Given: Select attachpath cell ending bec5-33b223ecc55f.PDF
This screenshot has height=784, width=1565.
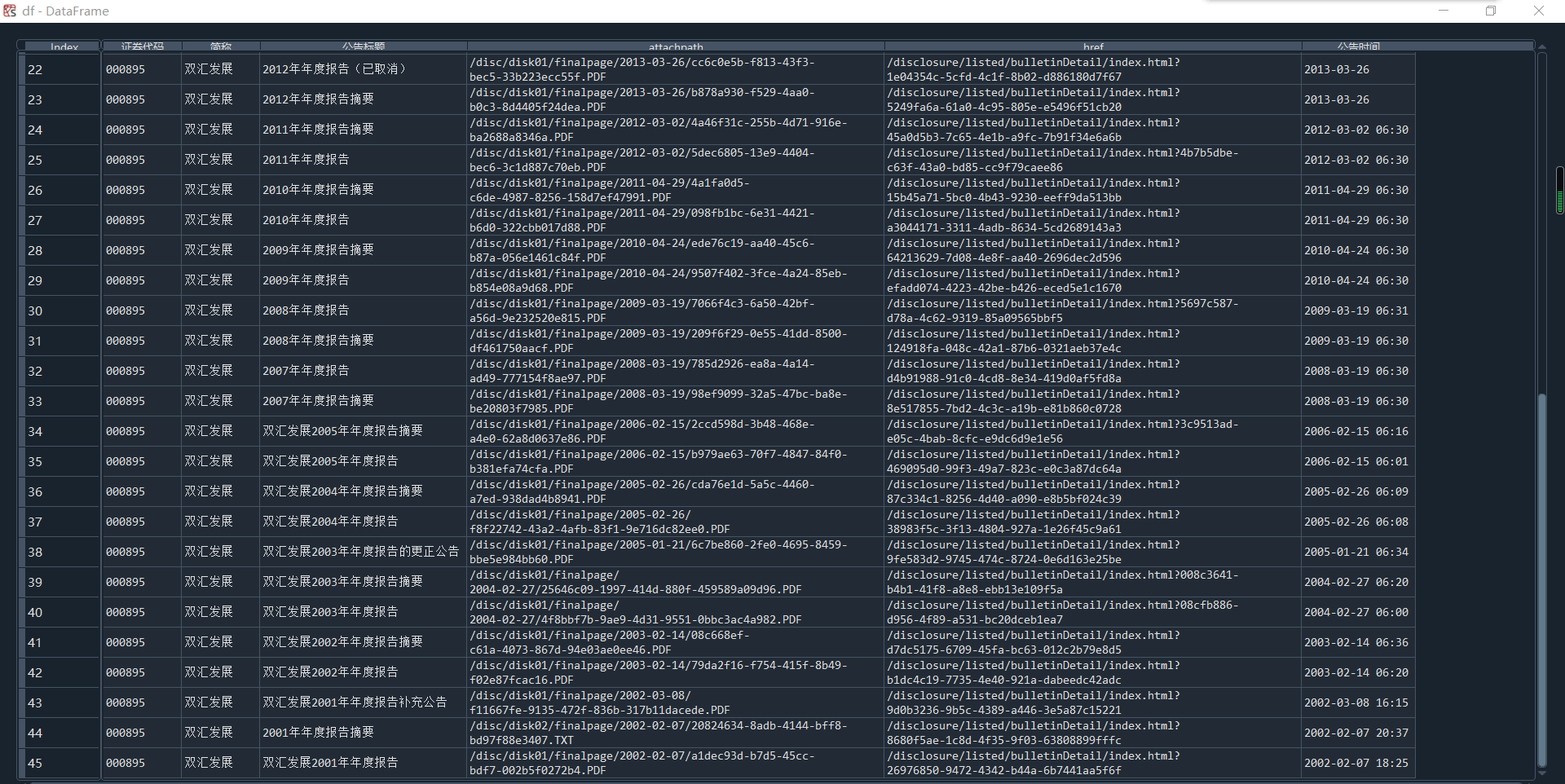Looking at the screenshot, I should click(x=676, y=69).
